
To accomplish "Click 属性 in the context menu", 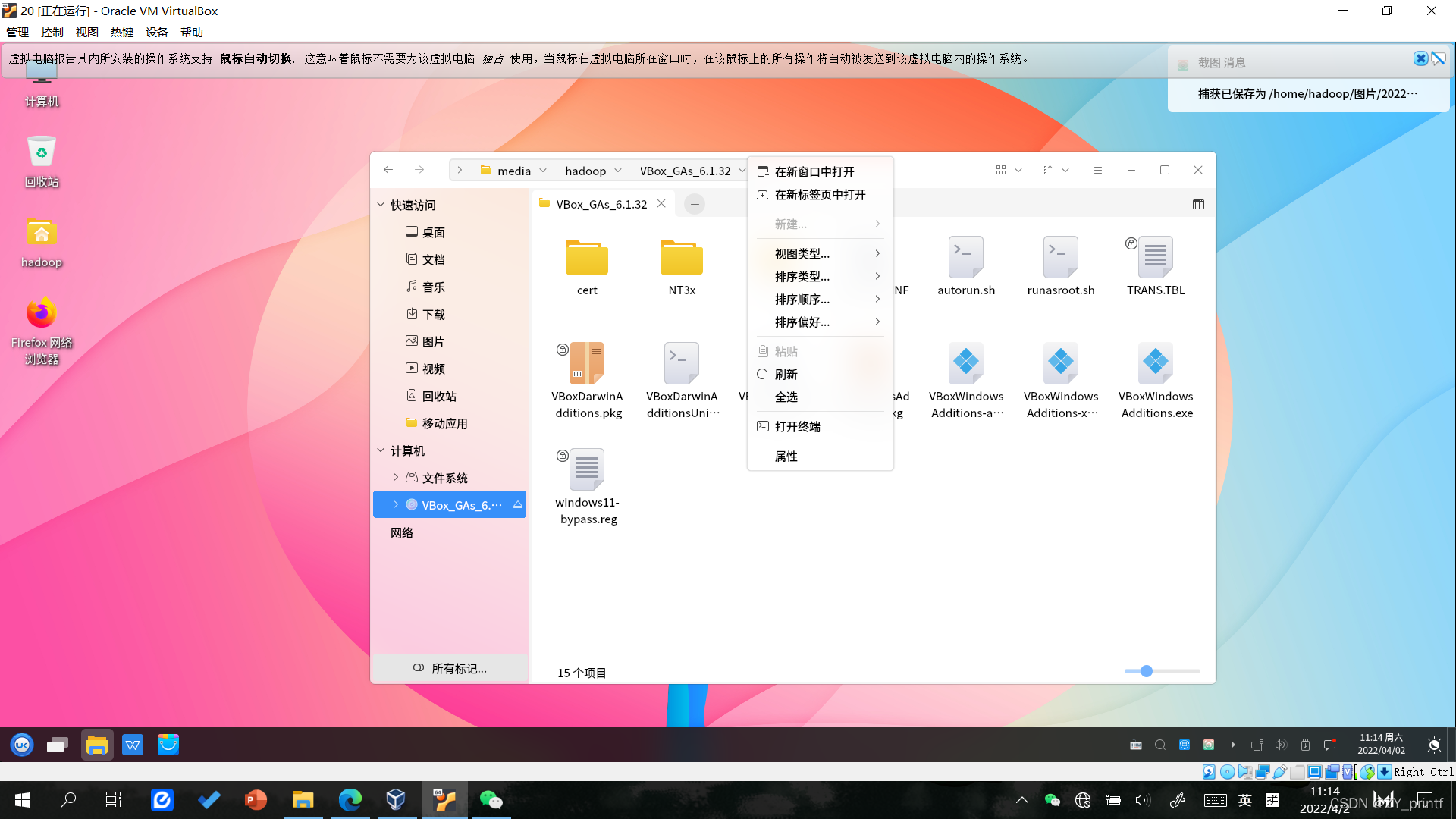I will [786, 456].
